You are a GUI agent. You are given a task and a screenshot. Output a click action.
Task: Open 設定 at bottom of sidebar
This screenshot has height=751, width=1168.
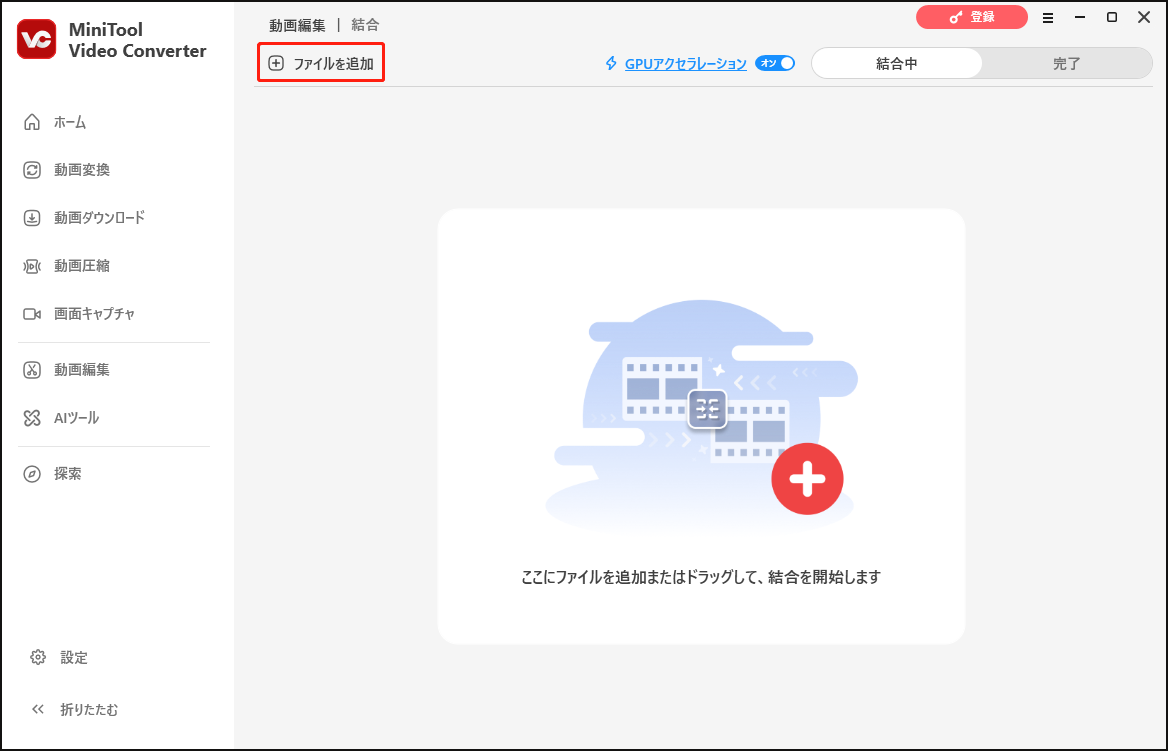59,657
